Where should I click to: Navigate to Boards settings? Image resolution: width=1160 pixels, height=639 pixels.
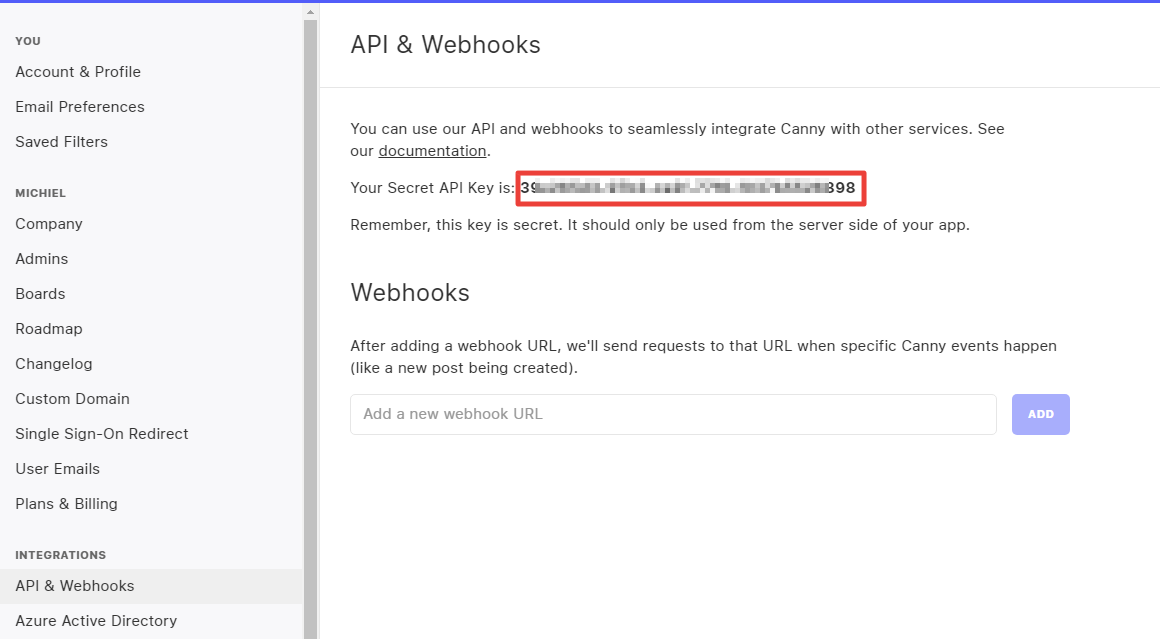click(40, 294)
